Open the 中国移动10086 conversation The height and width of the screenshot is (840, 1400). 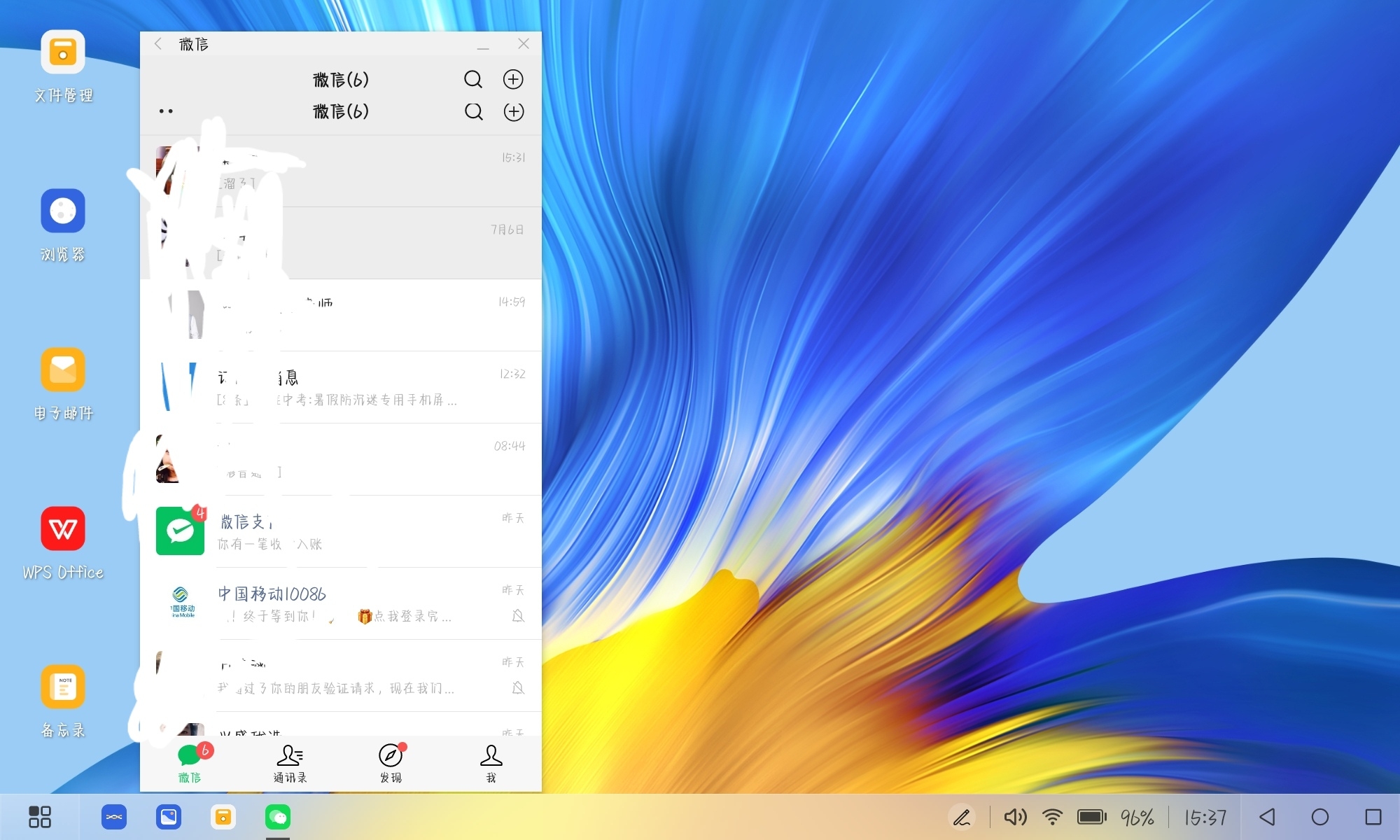pyautogui.click(x=341, y=603)
